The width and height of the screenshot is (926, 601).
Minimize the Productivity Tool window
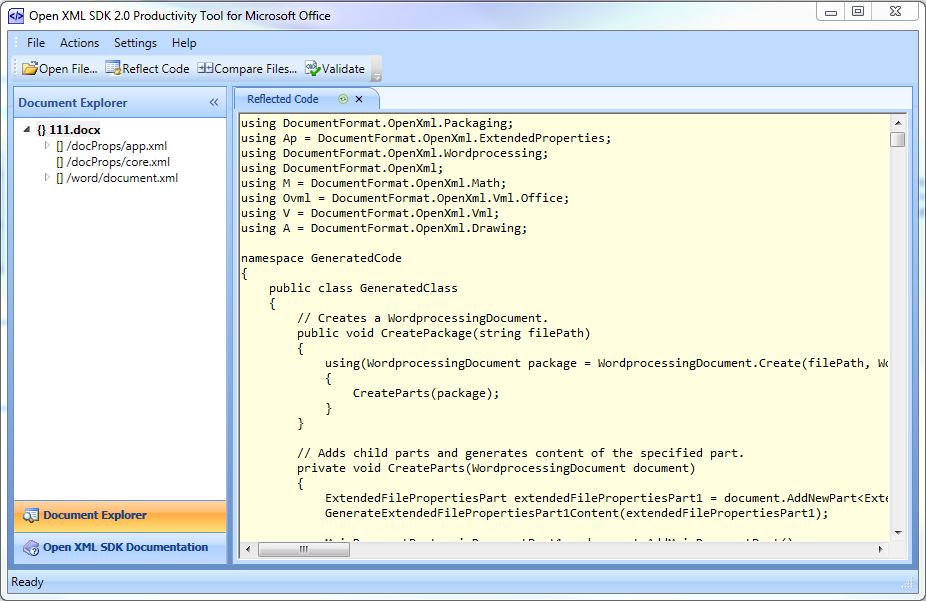point(830,12)
